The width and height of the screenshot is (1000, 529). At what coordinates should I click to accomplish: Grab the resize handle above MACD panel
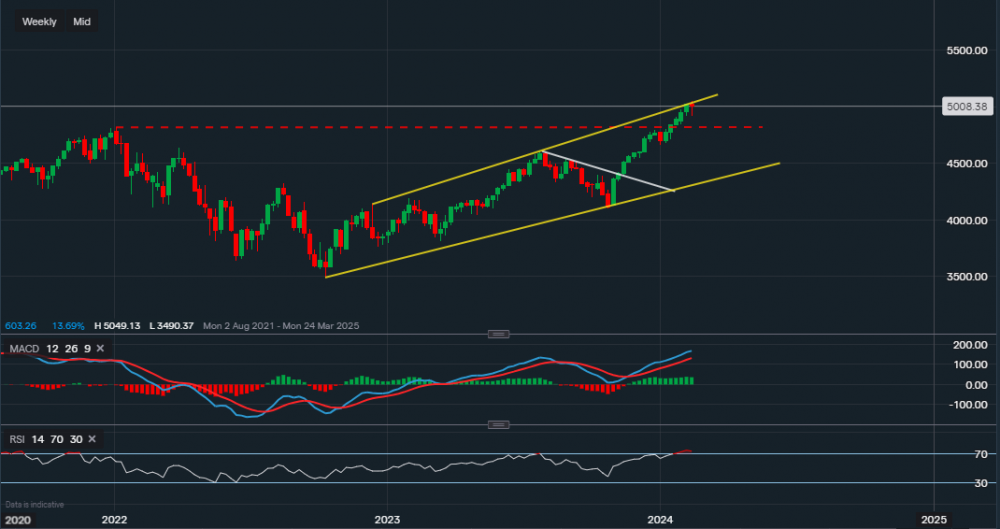click(x=499, y=333)
